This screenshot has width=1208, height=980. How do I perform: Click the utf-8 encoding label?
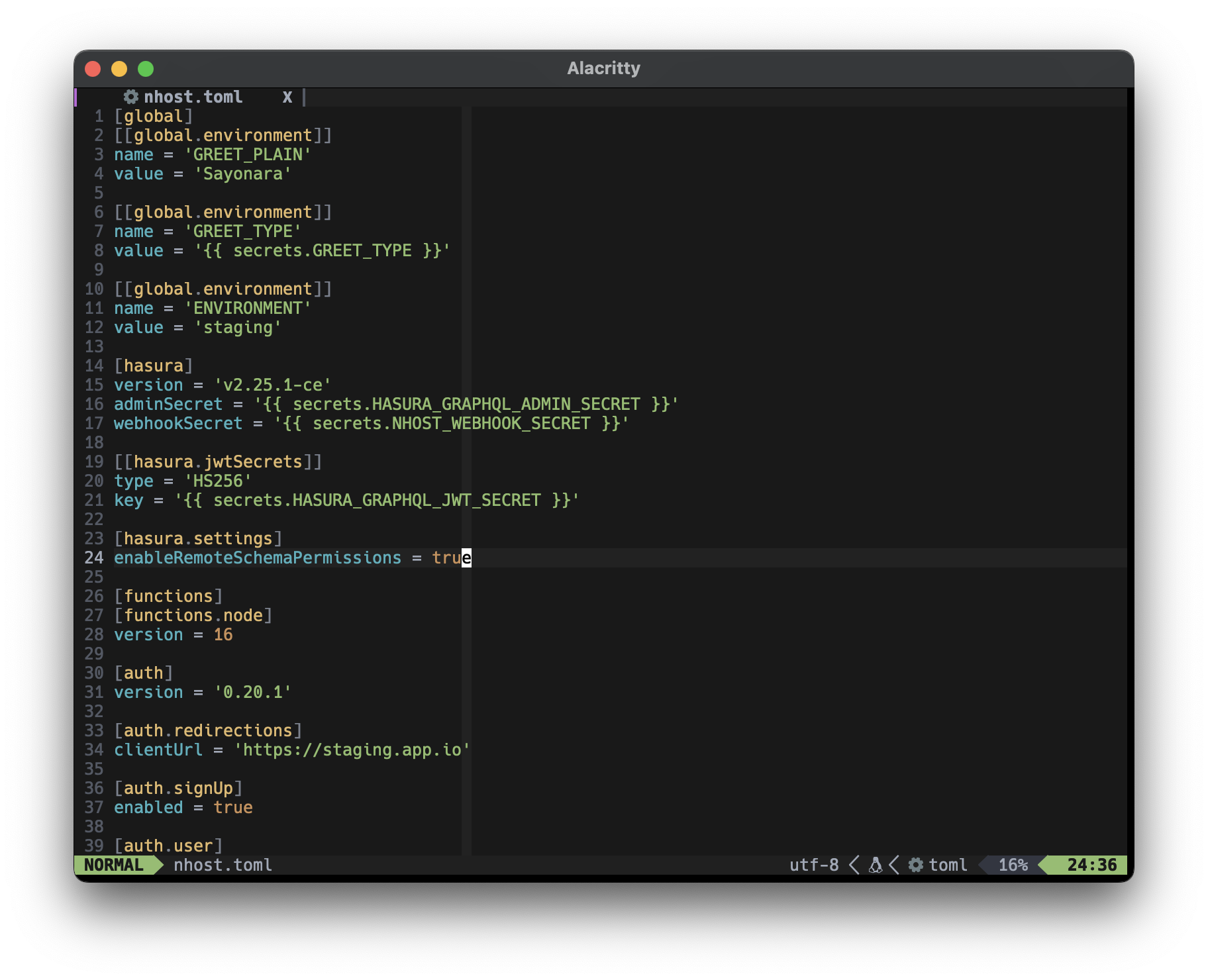pyautogui.click(x=813, y=865)
